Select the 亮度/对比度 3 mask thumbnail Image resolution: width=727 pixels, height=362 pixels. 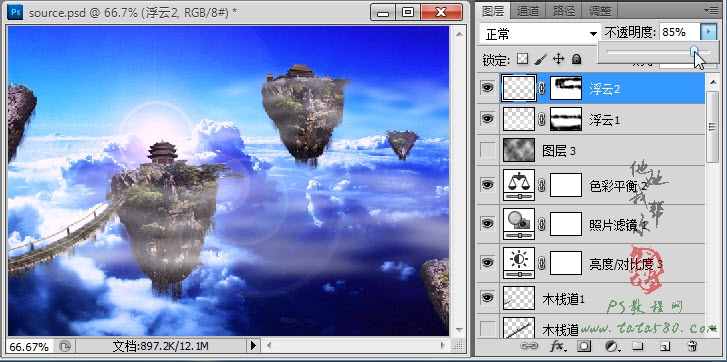click(x=566, y=263)
